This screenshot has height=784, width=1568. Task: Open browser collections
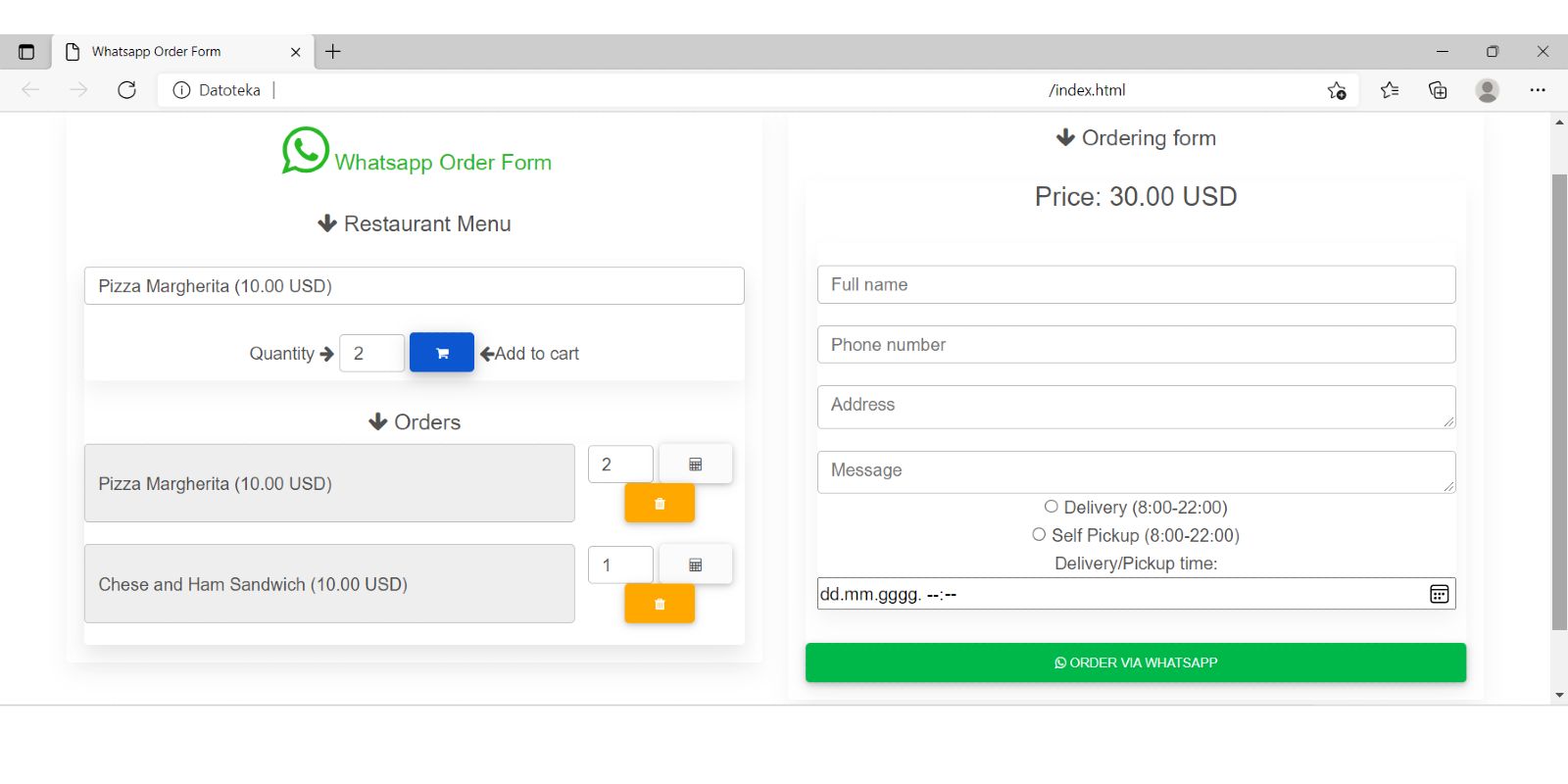(x=1438, y=90)
